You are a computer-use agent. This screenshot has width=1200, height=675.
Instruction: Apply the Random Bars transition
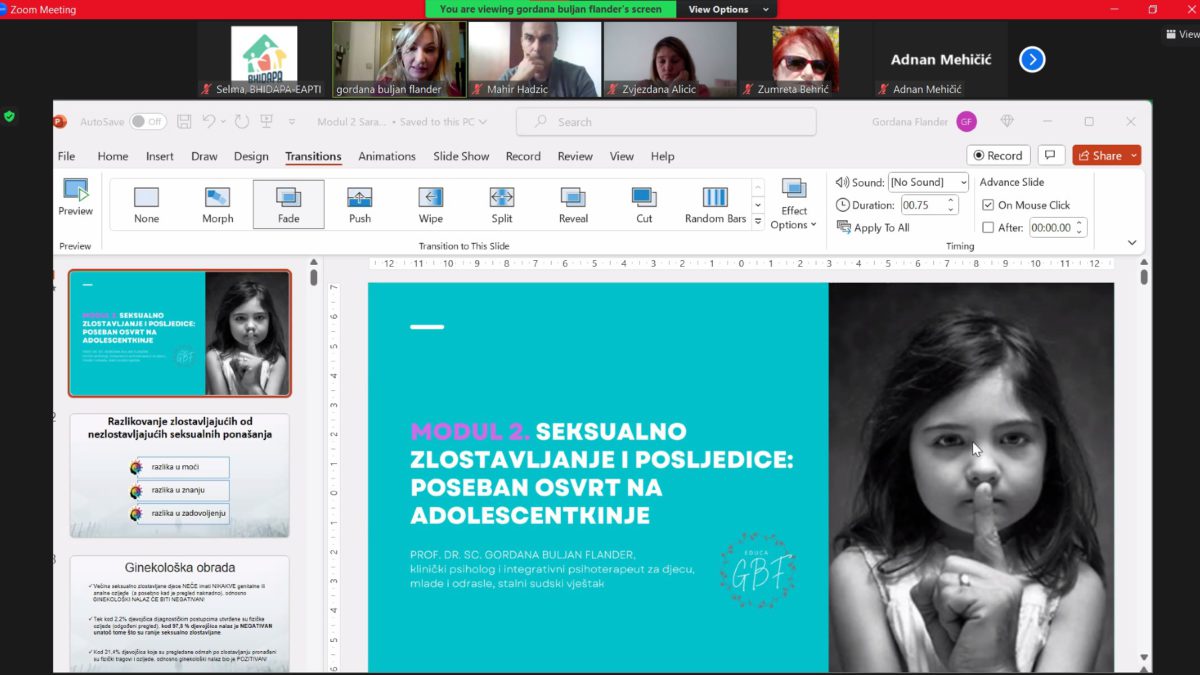tap(715, 204)
